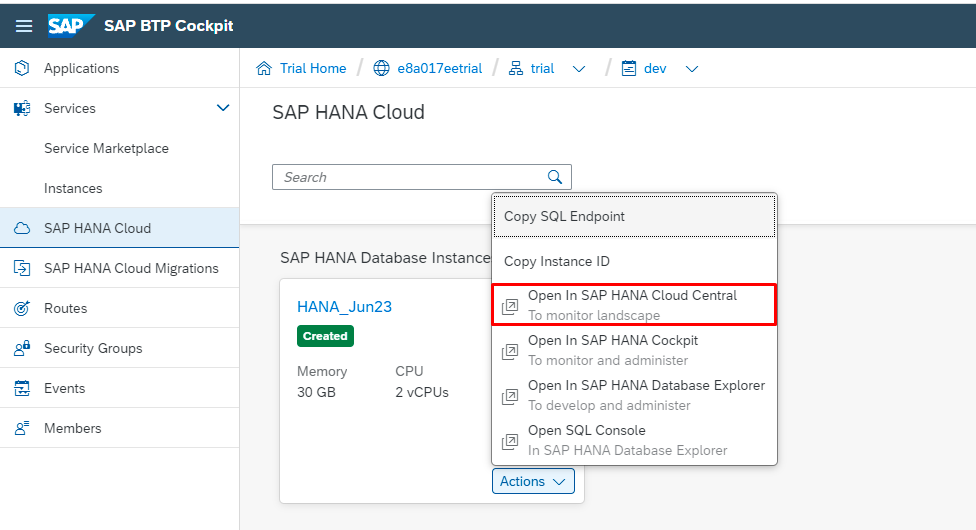This screenshot has width=976, height=530.
Task: Toggle the Actions dropdown button
Action: pos(533,481)
